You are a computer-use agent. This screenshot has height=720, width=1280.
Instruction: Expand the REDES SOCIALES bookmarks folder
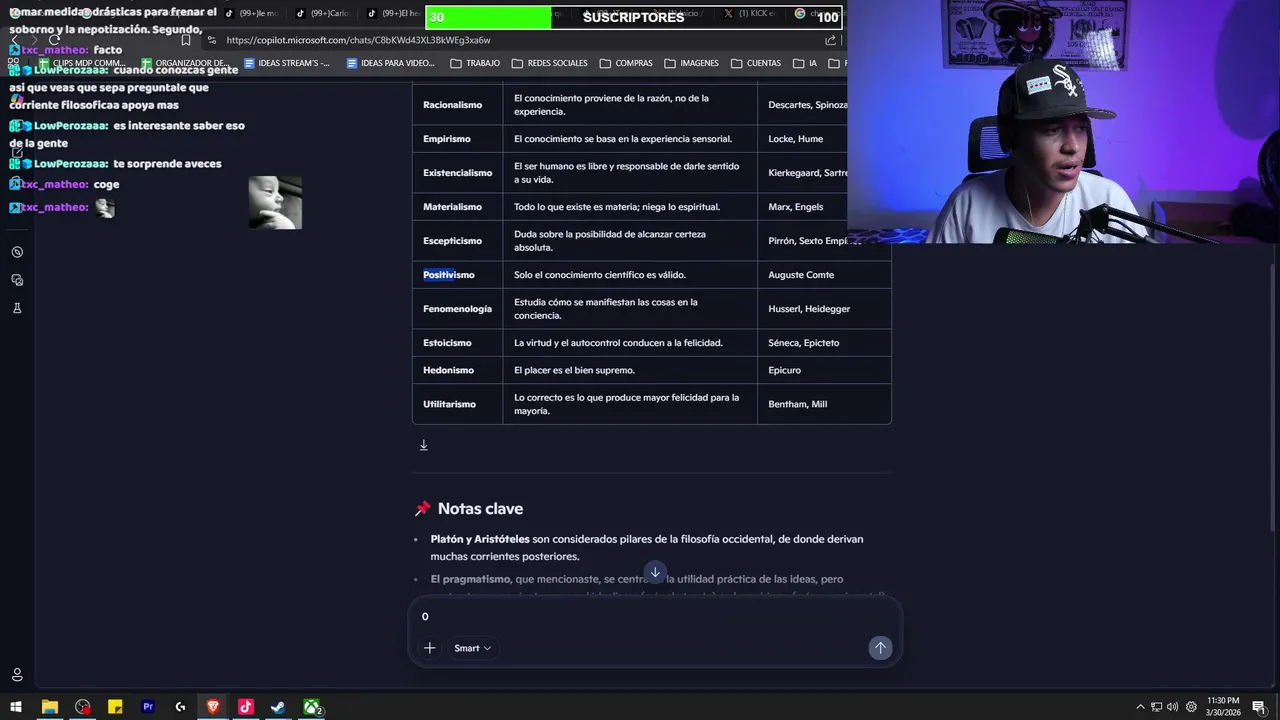(550, 63)
